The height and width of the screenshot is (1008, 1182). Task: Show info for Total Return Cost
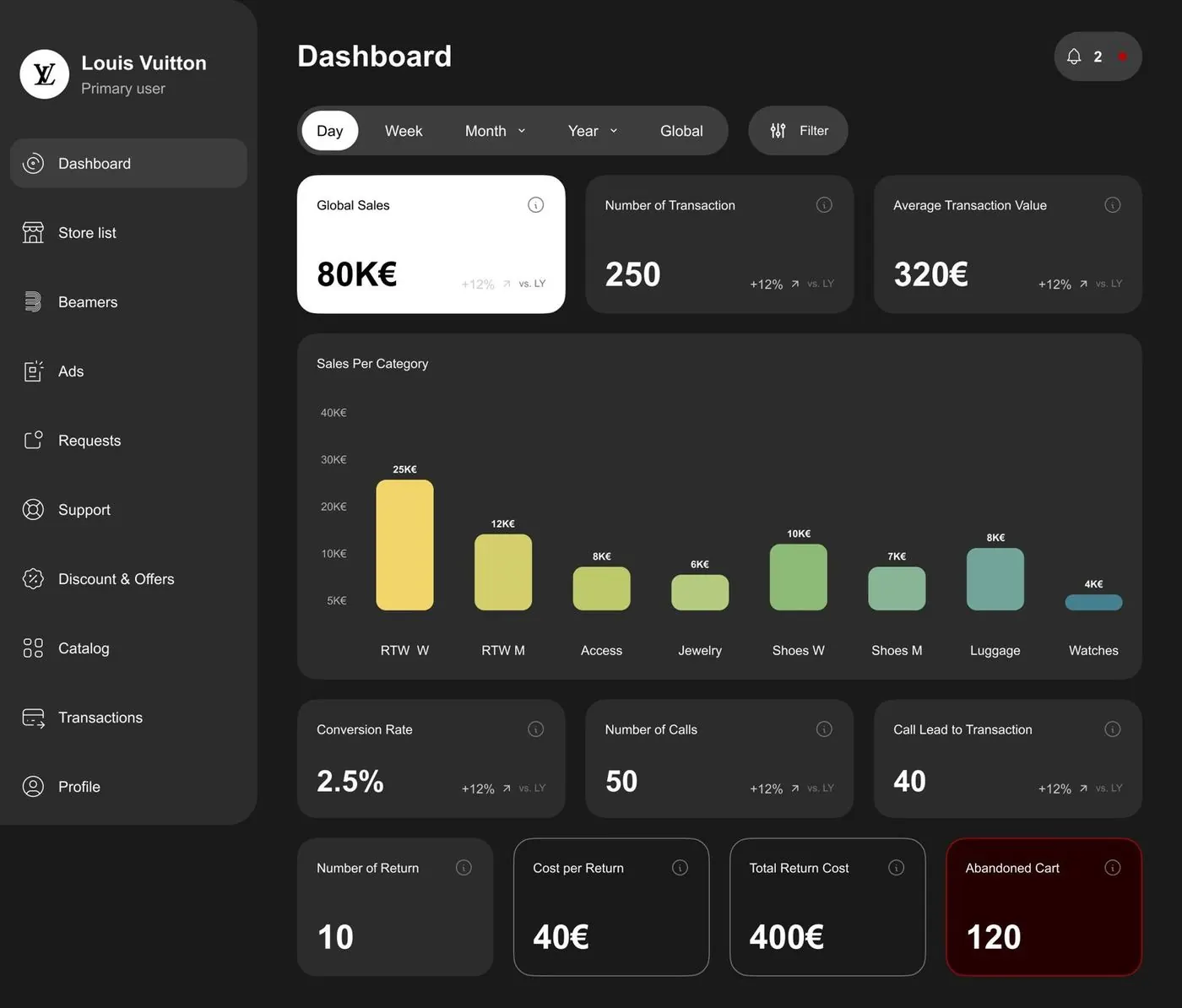coord(897,867)
